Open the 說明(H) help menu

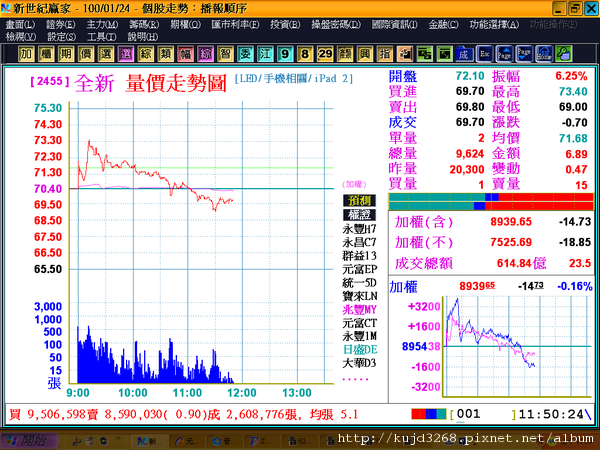tap(142, 37)
